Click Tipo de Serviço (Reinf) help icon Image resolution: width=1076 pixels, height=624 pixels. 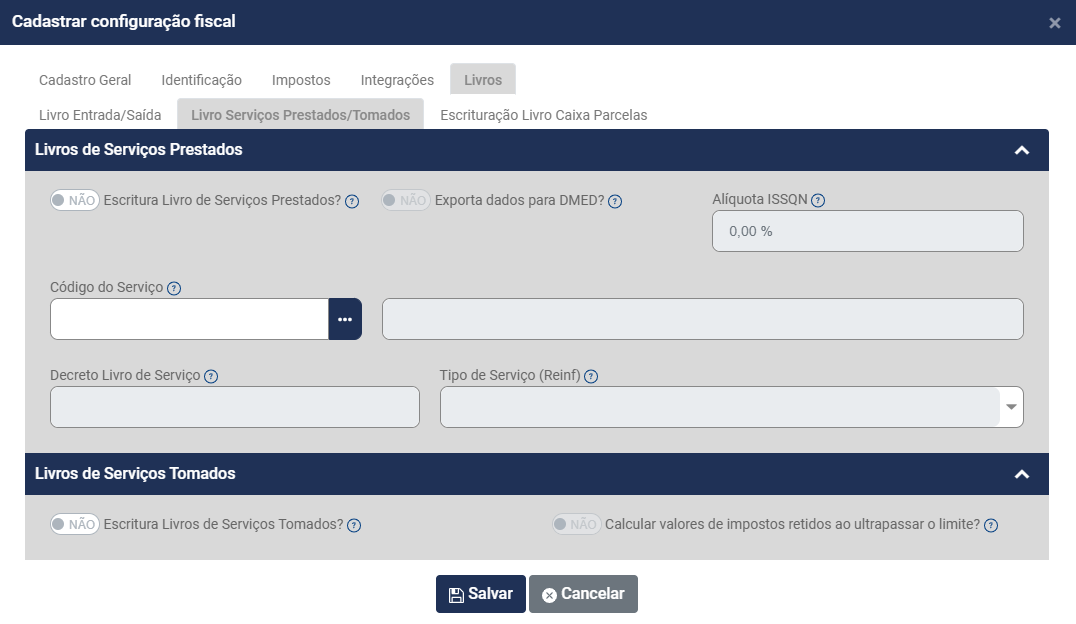point(591,377)
